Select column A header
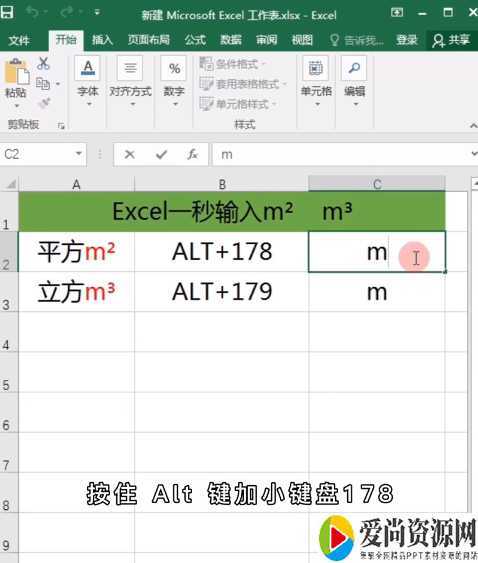The width and height of the screenshot is (478, 563). tap(76, 184)
